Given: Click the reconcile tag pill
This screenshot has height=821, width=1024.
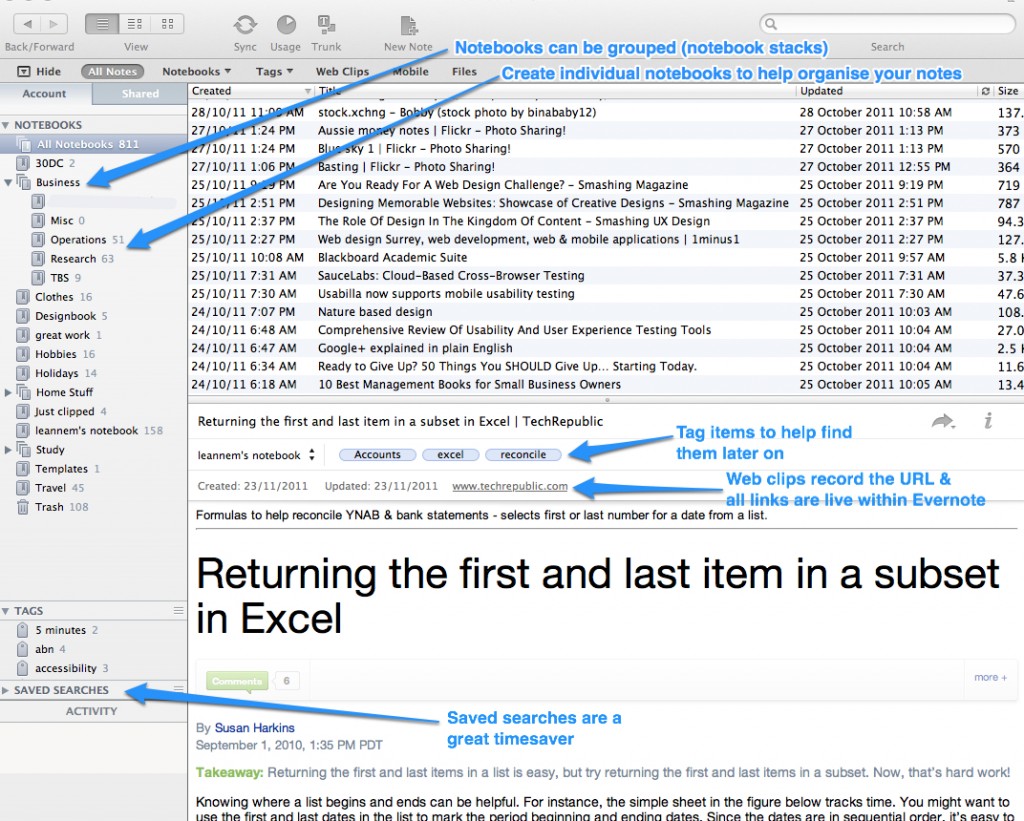Looking at the screenshot, I should click(x=523, y=455).
